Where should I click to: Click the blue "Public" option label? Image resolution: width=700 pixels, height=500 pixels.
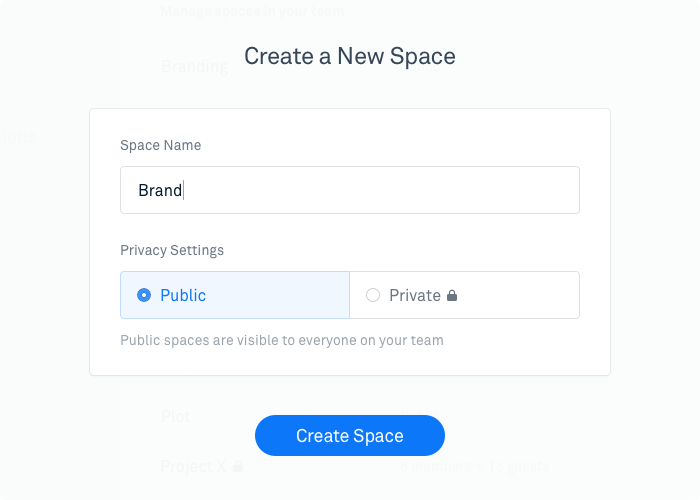[183, 295]
